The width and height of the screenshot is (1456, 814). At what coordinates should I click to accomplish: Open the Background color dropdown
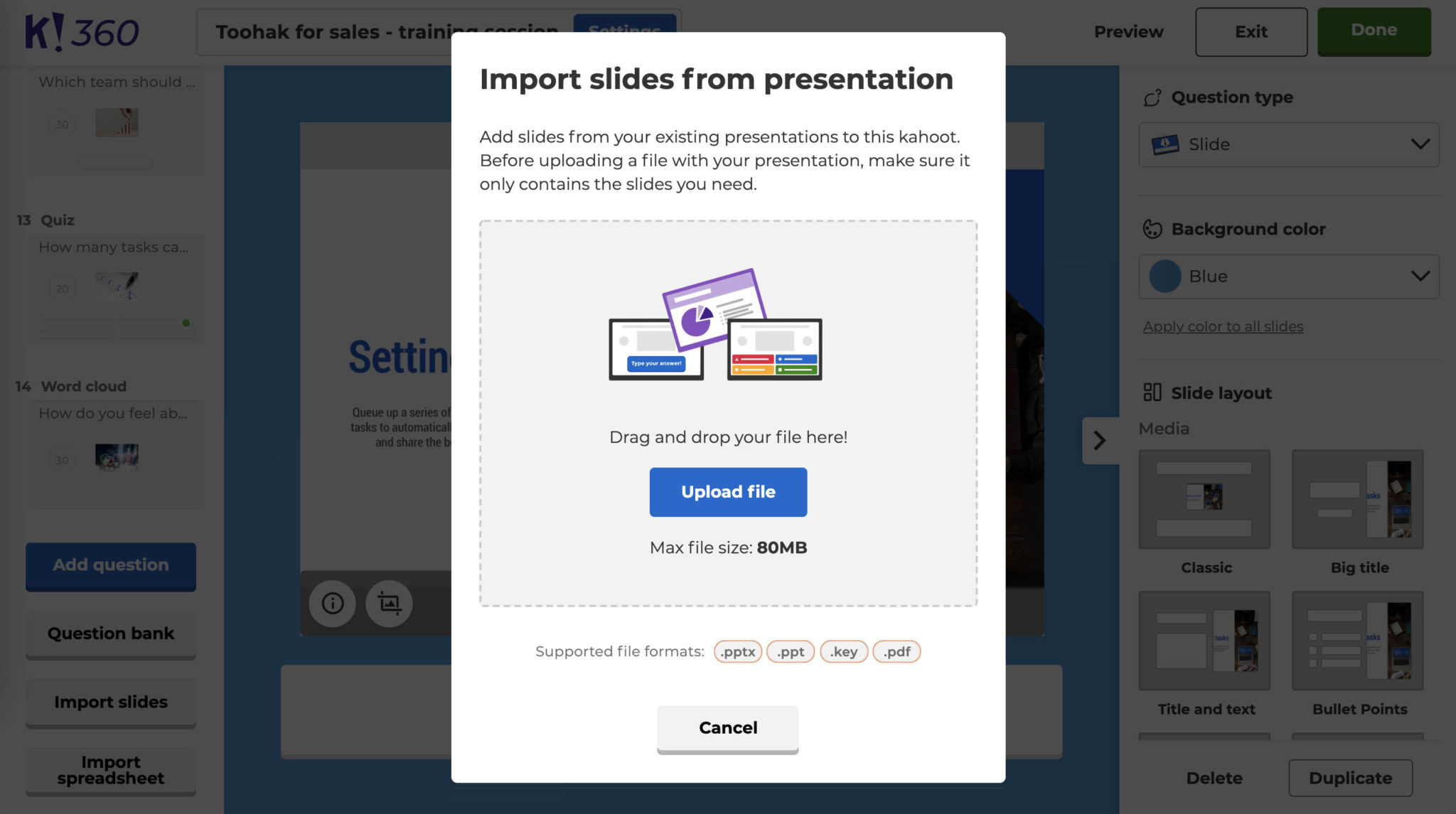click(x=1419, y=277)
